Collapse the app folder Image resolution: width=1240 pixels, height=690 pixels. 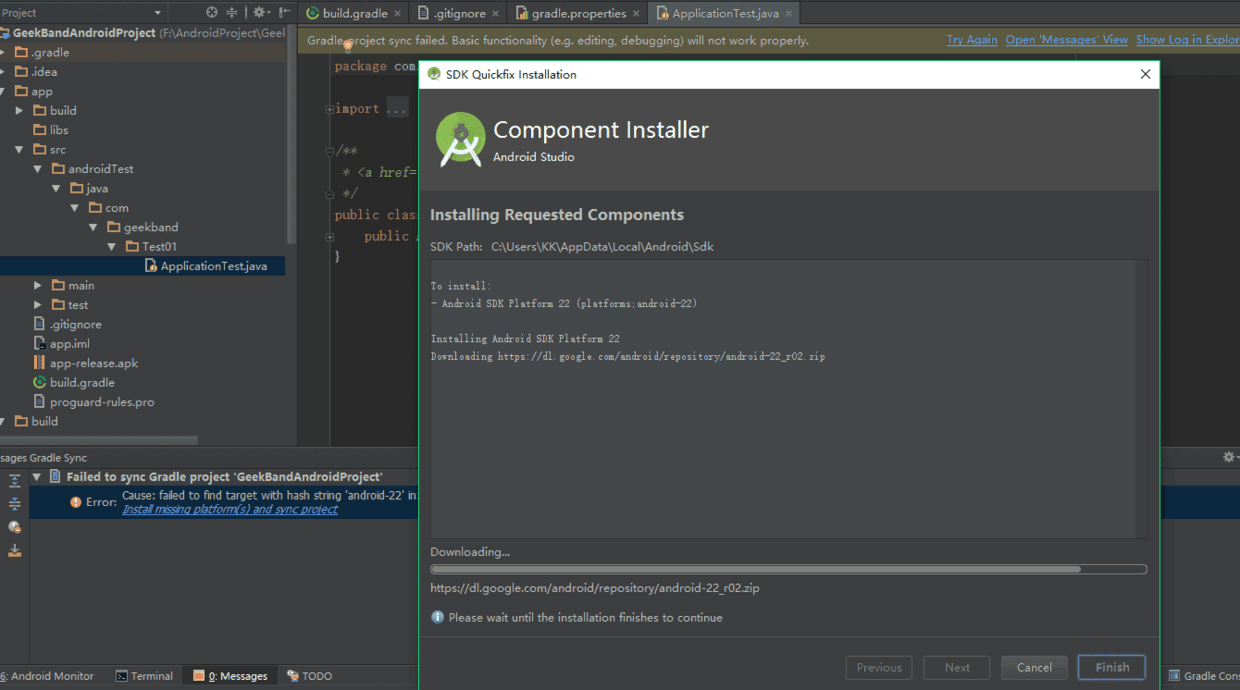[3, 91]
